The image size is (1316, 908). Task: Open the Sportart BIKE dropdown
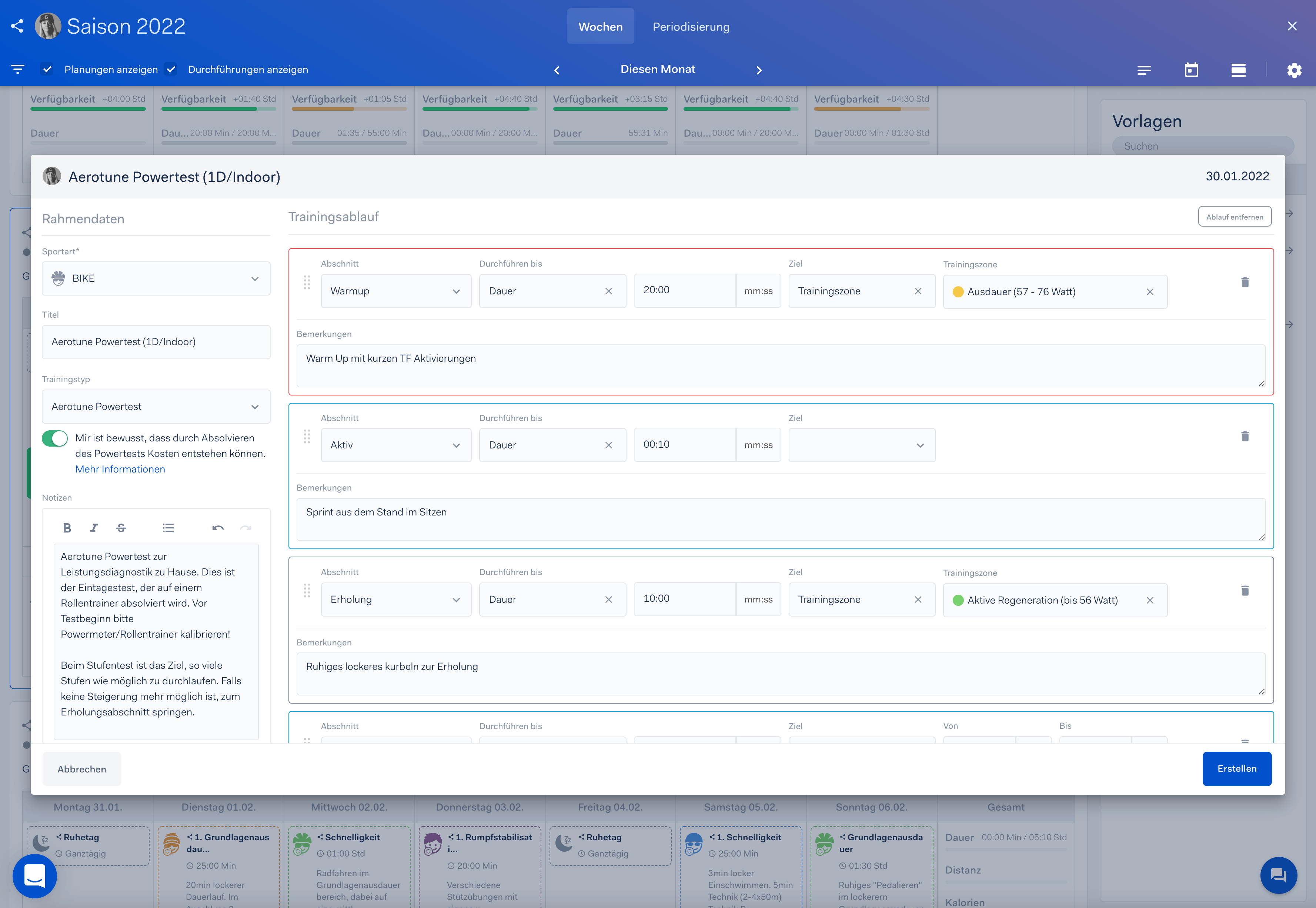tap(156, 279)
